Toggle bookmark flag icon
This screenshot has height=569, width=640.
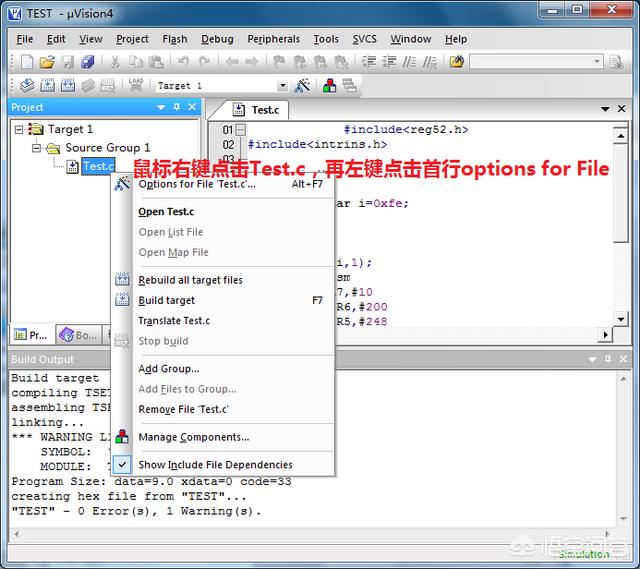279,62
